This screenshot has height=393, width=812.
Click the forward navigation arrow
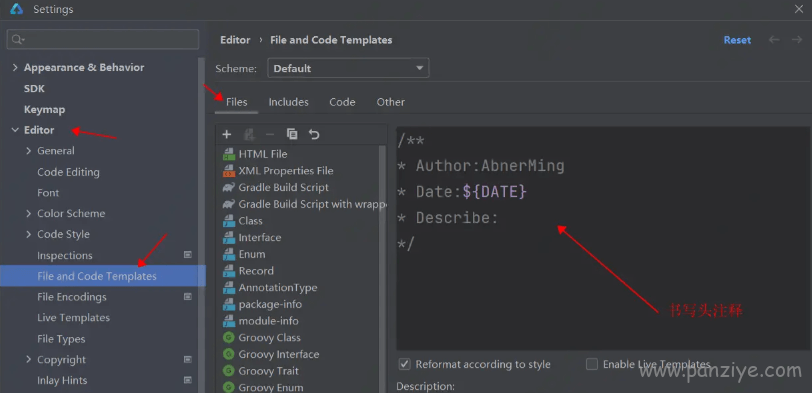click(x=796, y=40)
